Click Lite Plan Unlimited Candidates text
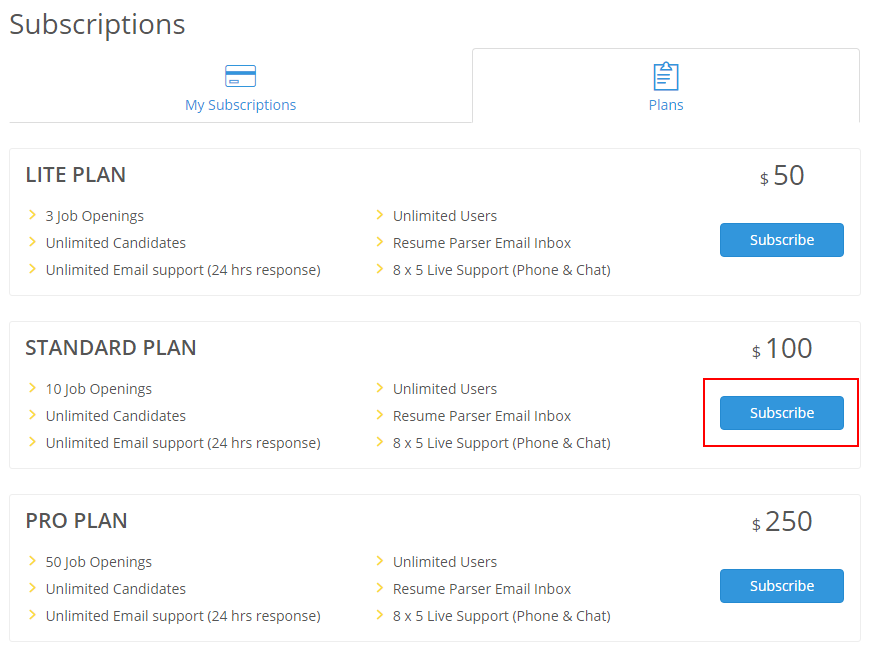 click(x=116, y=243)
